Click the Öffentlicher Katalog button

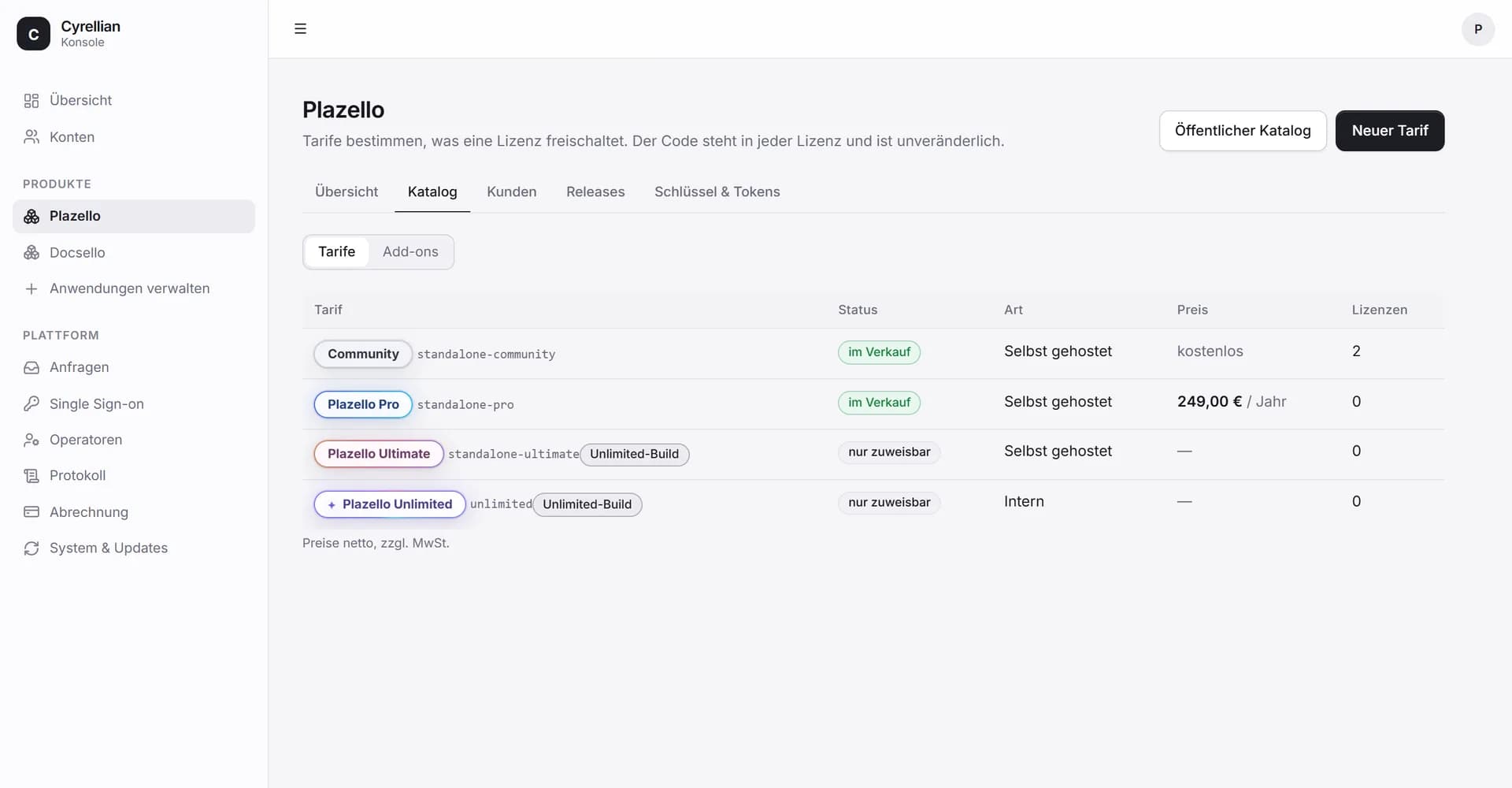(x=1243, y=131)
